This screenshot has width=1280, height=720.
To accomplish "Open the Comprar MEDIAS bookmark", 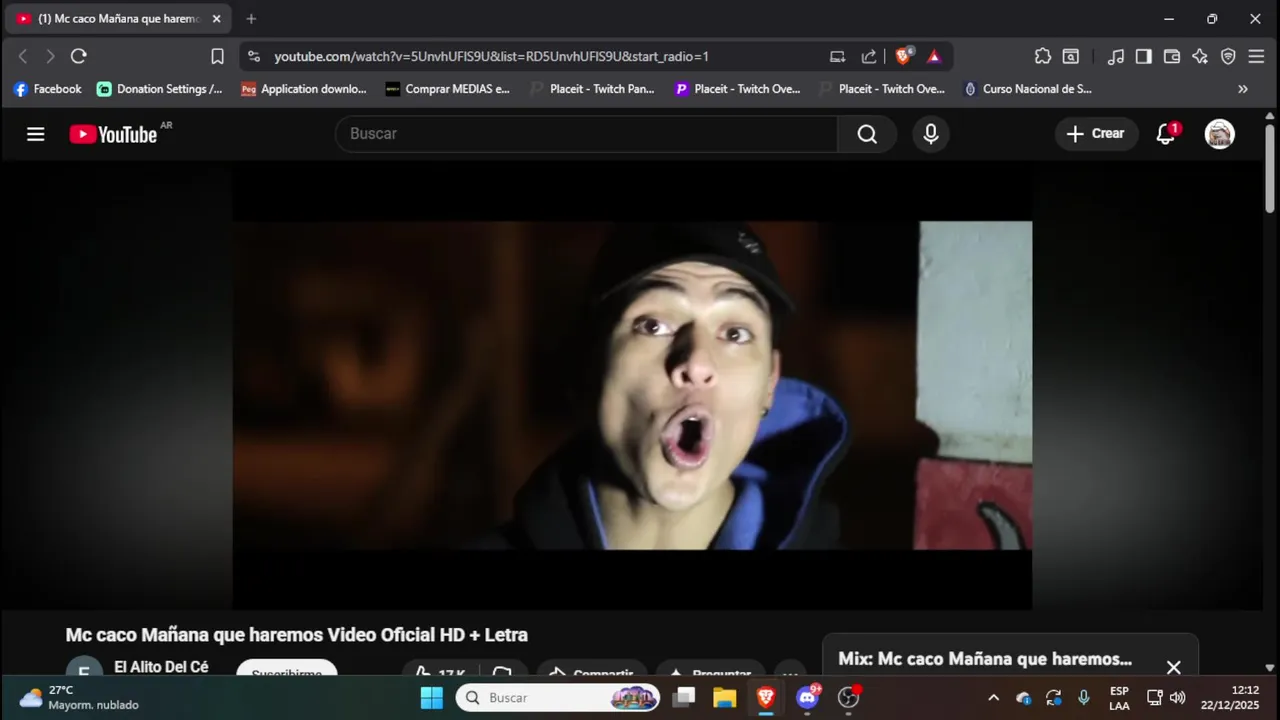I will (448, 89).
